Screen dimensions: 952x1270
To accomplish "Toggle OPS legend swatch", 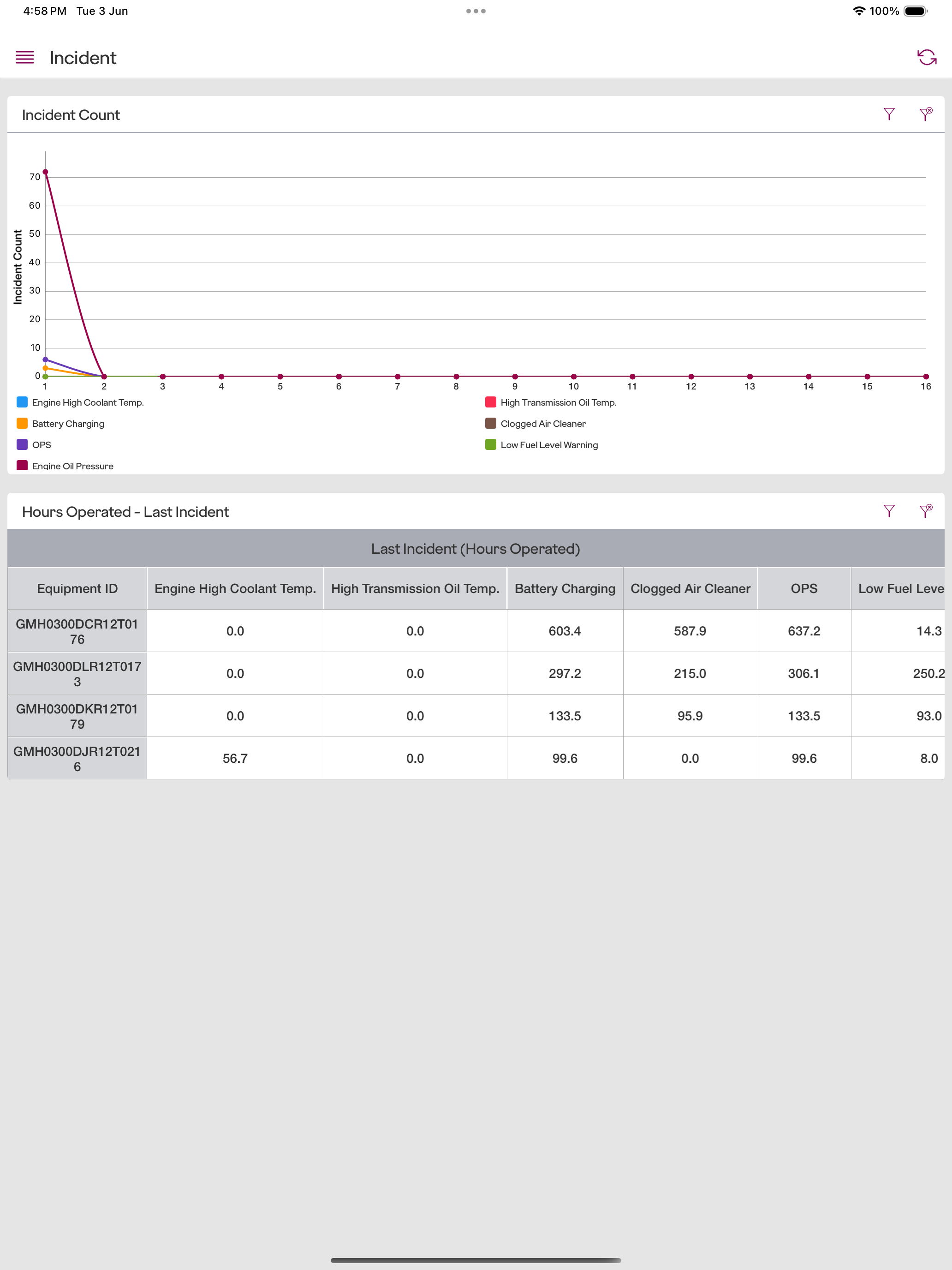I will coord(23,444).
